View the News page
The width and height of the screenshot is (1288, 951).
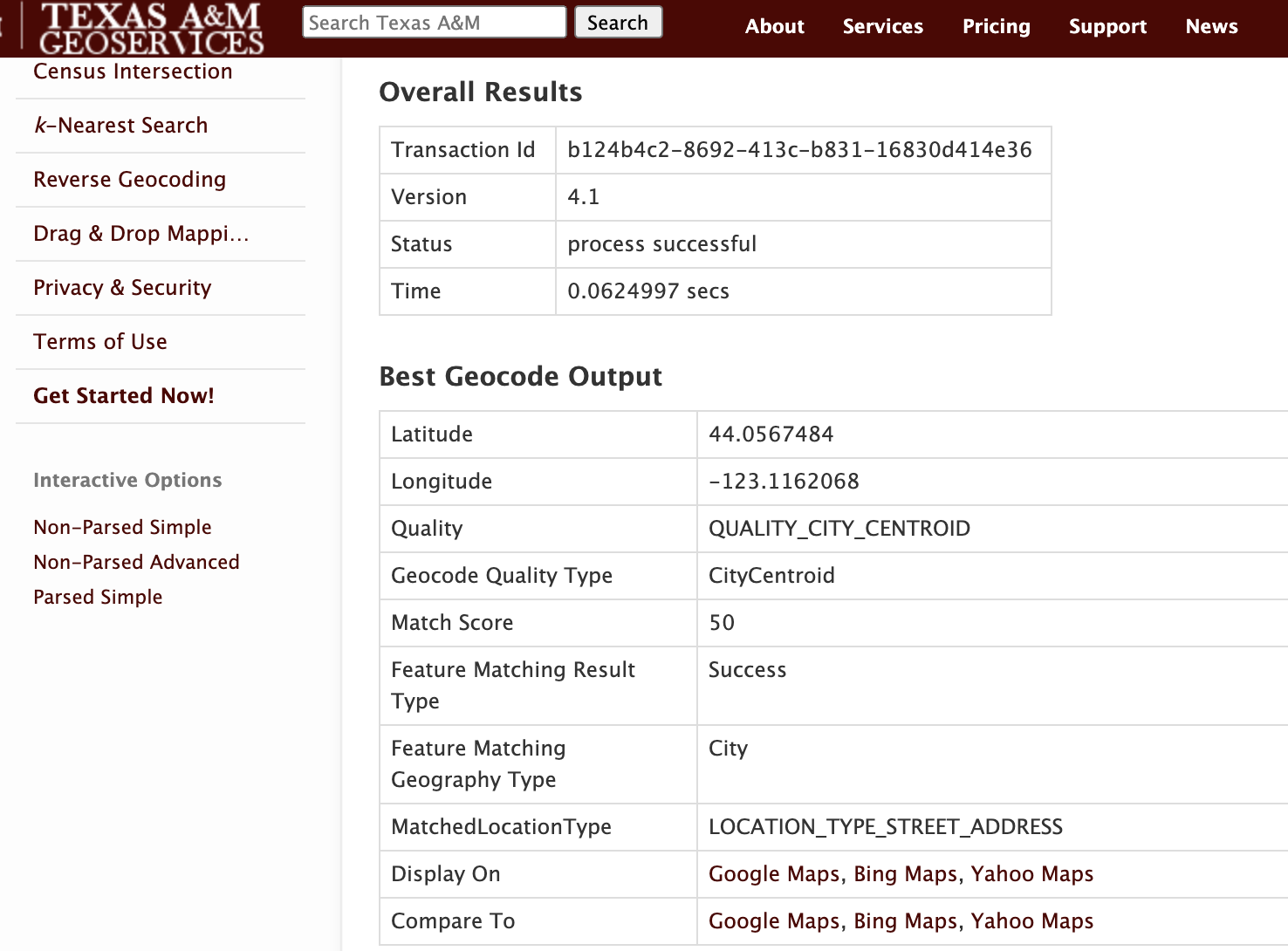[1211, 26]
